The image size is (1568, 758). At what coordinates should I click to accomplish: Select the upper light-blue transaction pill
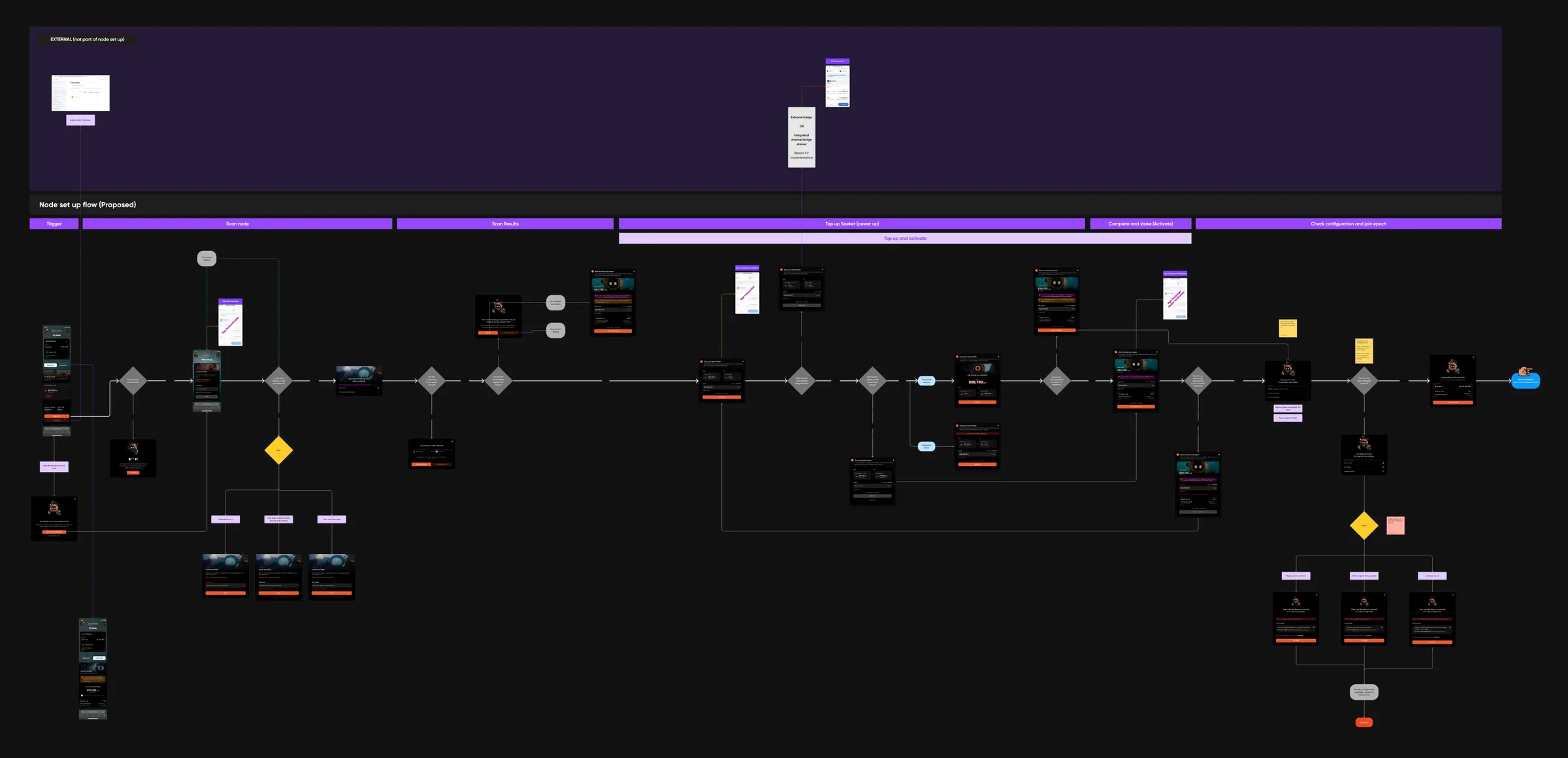[926, 380]
